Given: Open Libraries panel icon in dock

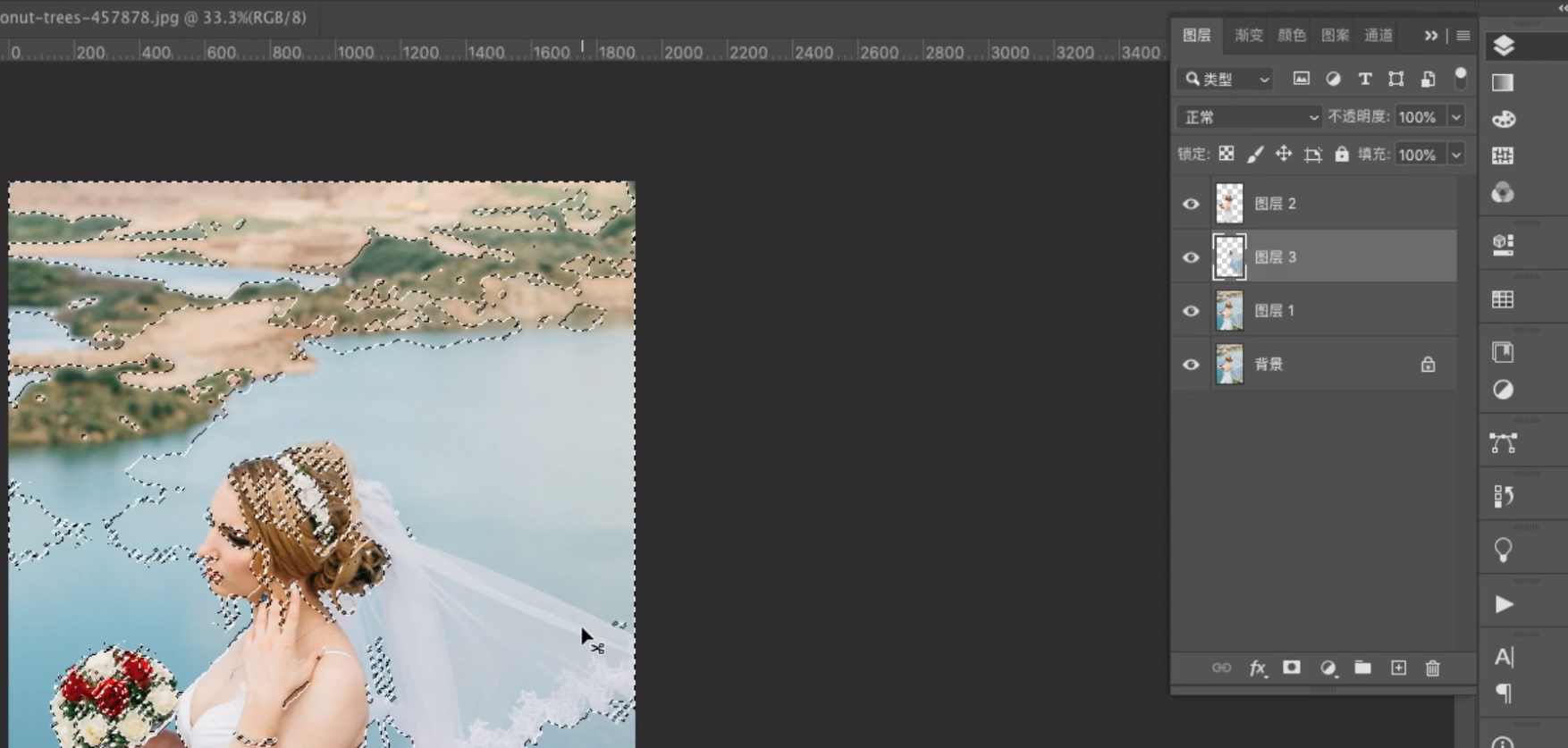Looking at the screenshot, I should tap(1503, 352).
